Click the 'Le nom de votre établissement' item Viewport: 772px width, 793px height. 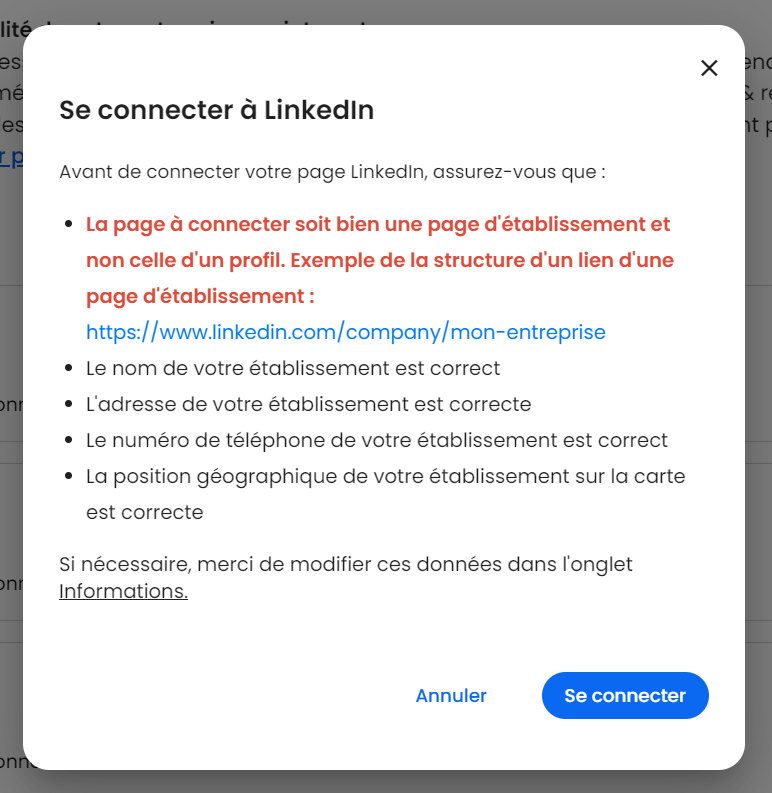point(293,368)
